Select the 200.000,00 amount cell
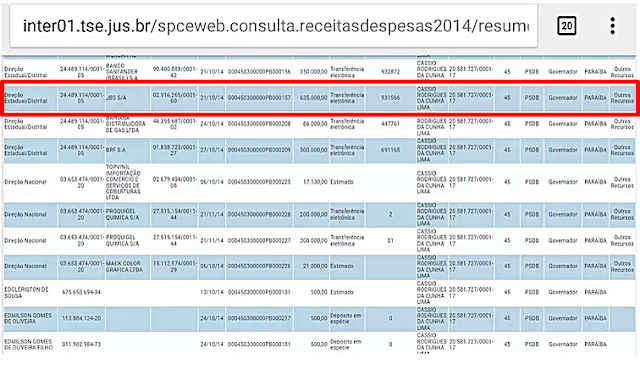Viewport: 640px width, 369px height. click(311, 214)
